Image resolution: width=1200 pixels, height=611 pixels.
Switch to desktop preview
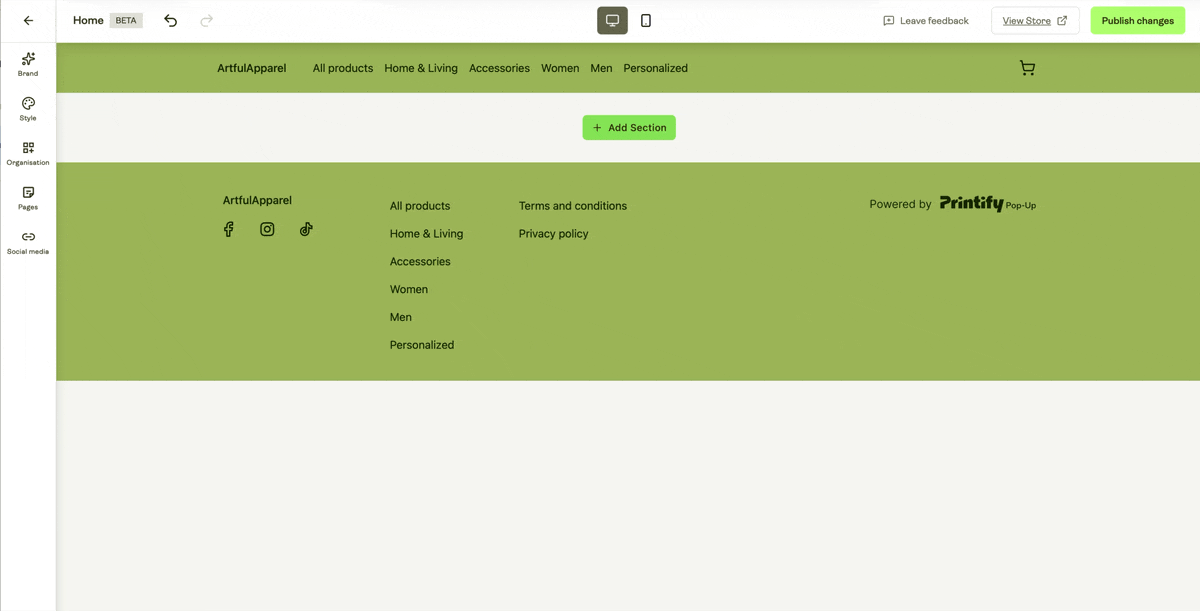click(x=612, y=20)
